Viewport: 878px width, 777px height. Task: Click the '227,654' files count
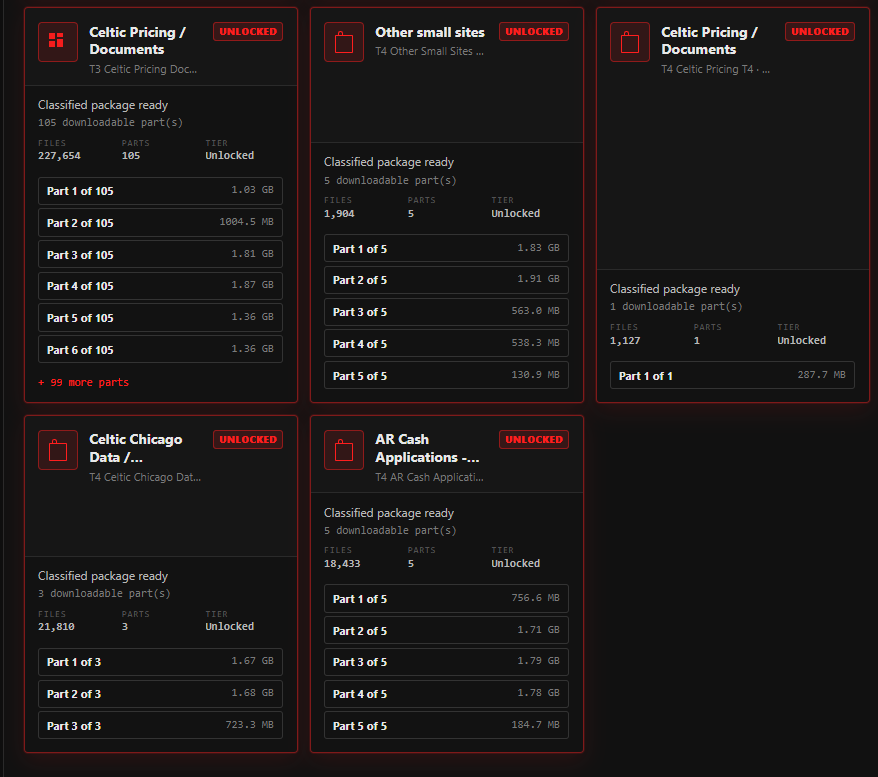(x=59, y=156)
